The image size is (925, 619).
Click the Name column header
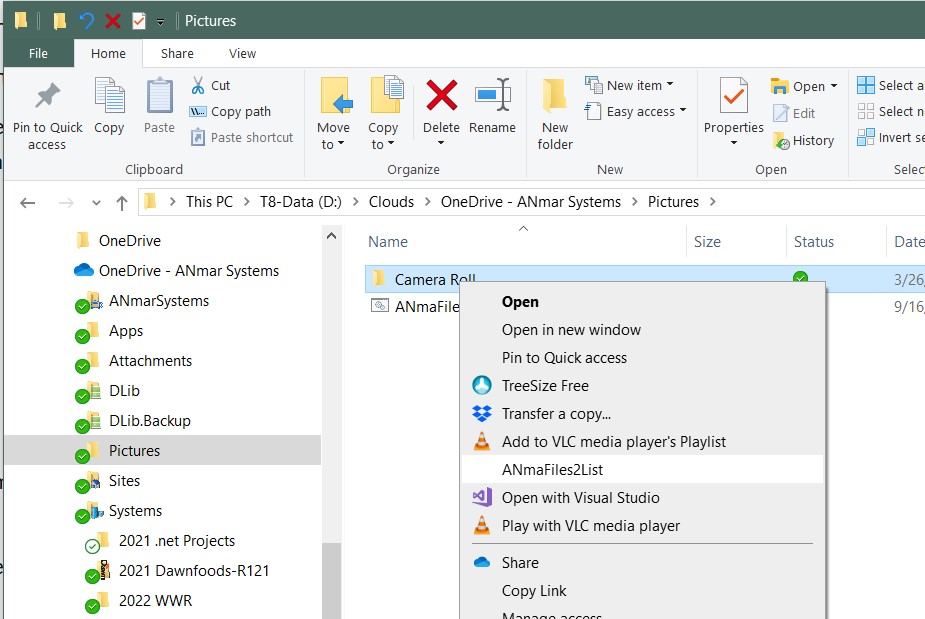tap(388, 242)
